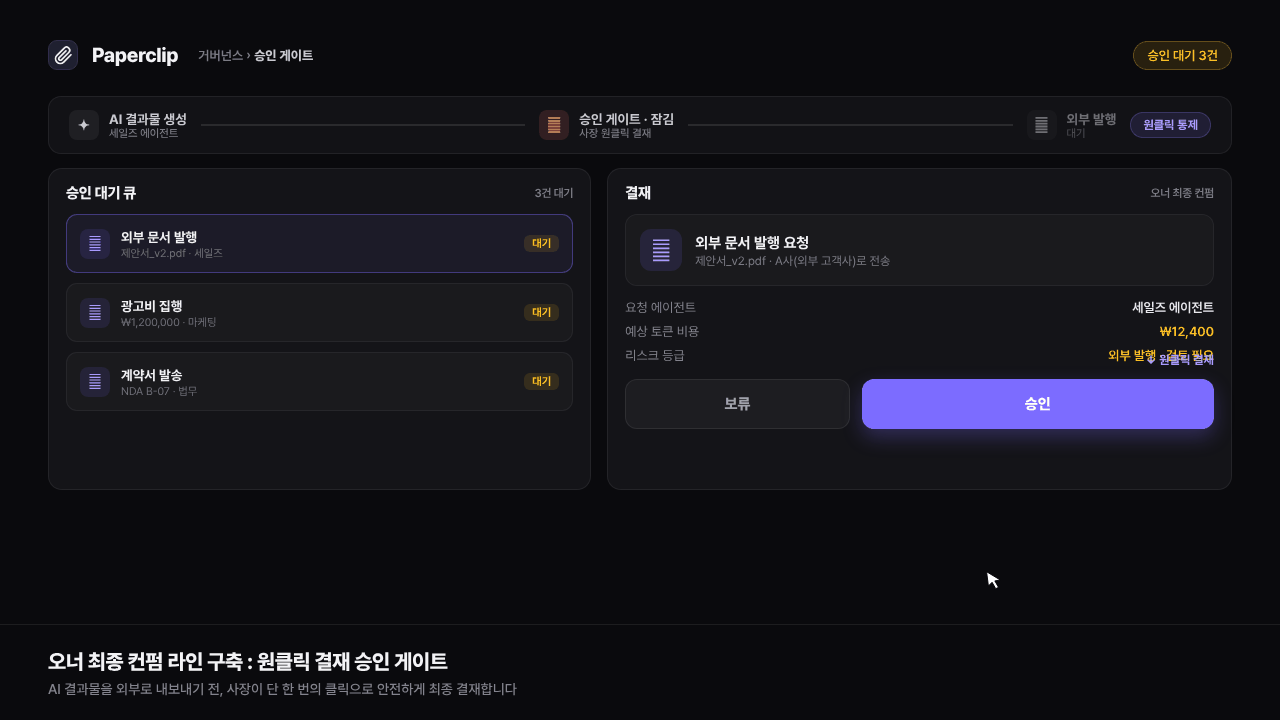This screenshot has height=720, width=1280.
Task: Click the 대기 badge on 광고비 집행
Action: [x=541, y=312]
